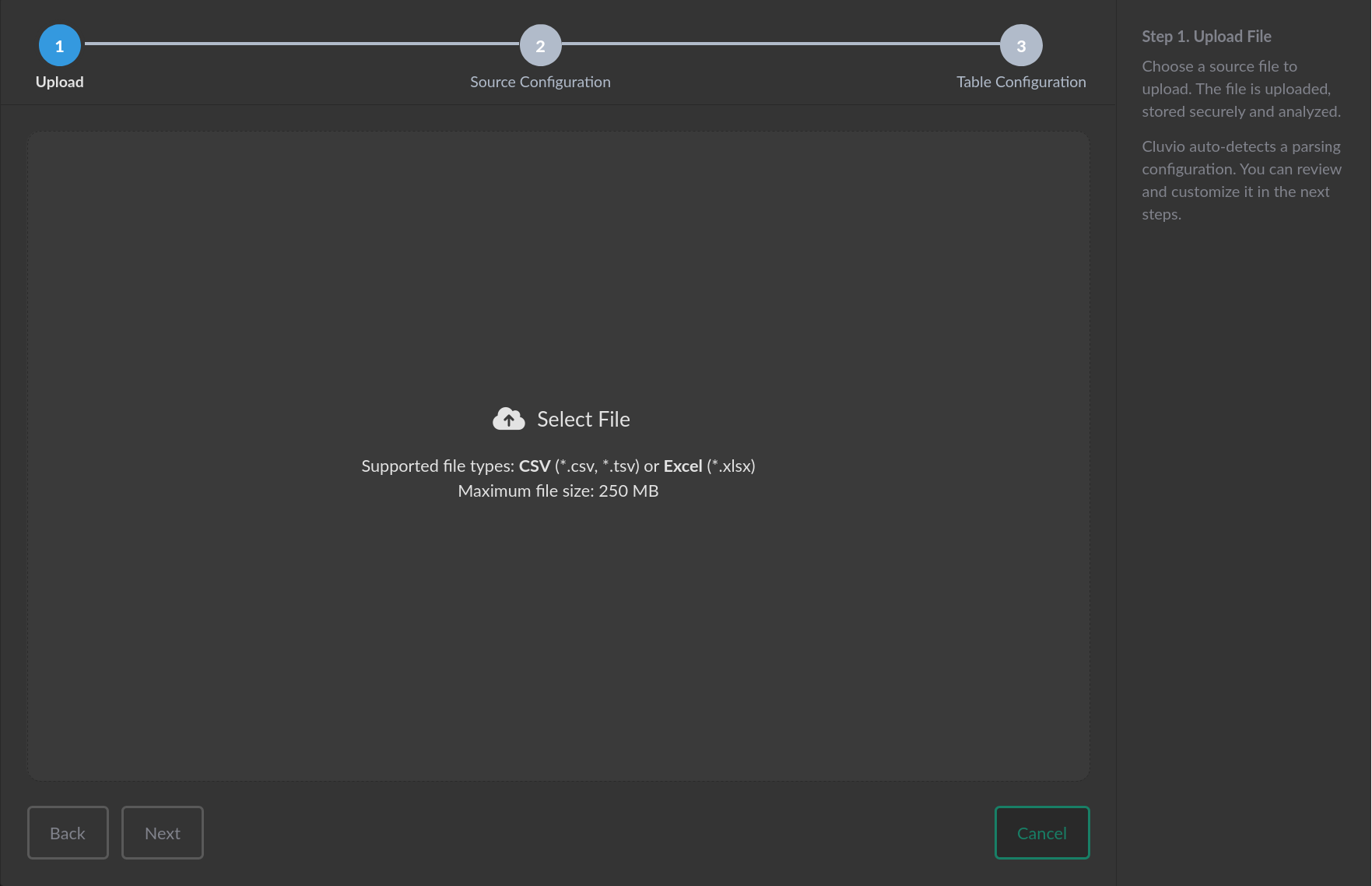Click the bold CSV file type text

point(534,466)
